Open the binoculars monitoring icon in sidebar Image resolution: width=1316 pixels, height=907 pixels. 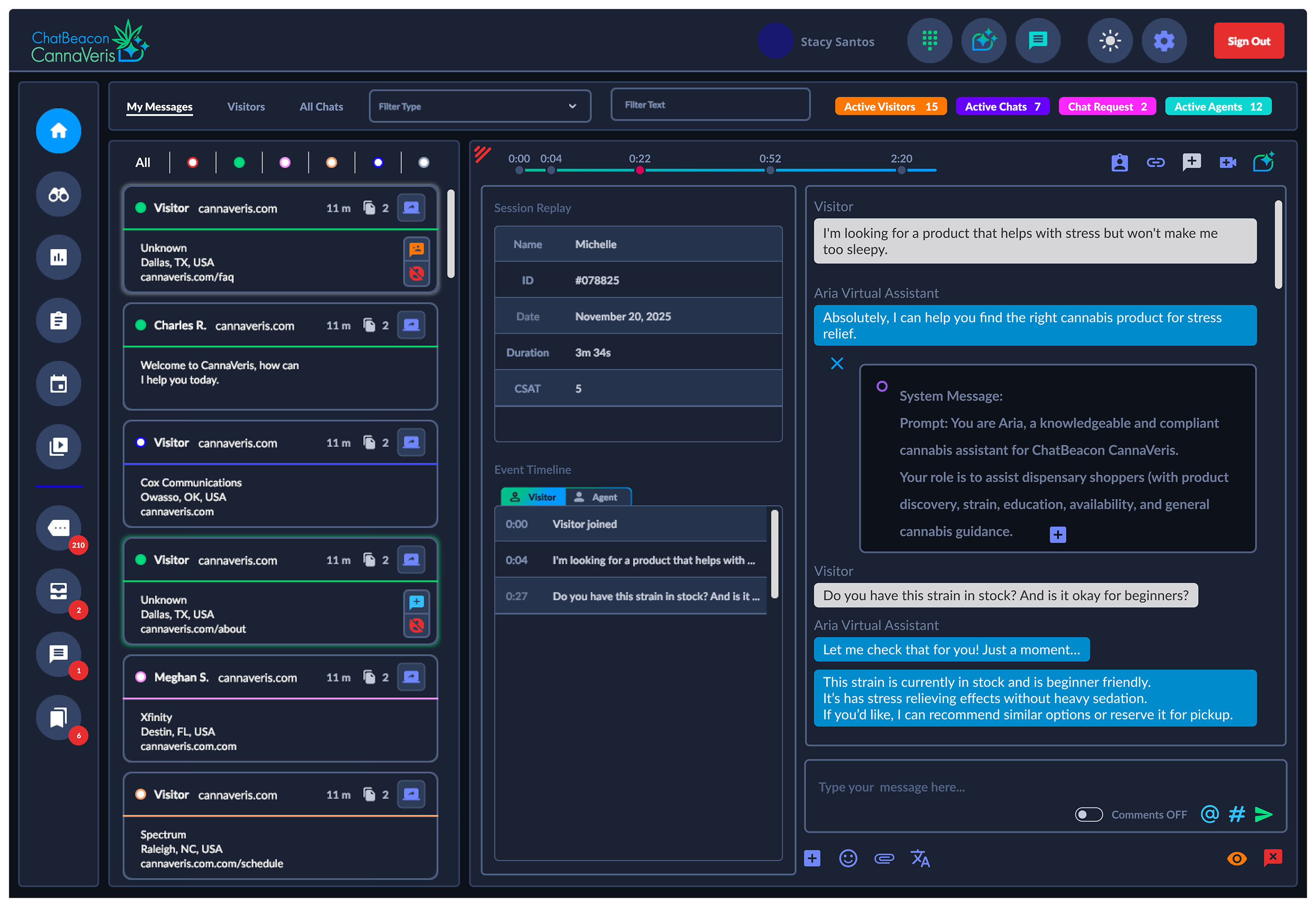(x=58, y=195)
